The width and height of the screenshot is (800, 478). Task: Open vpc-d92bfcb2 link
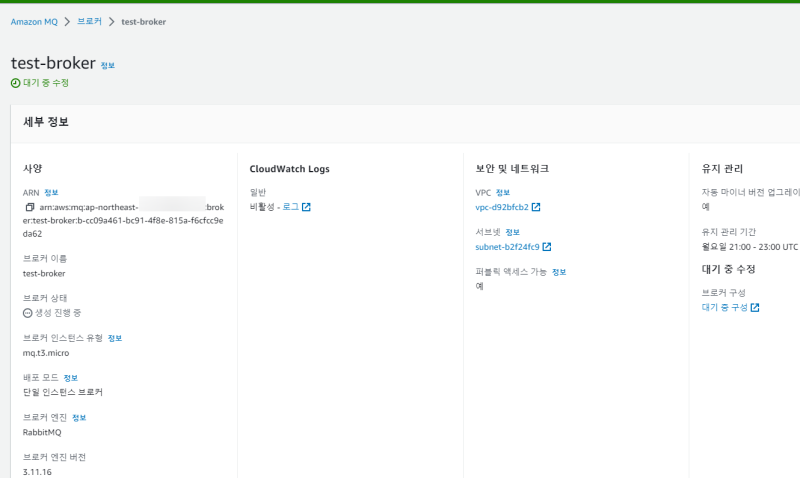501,207
